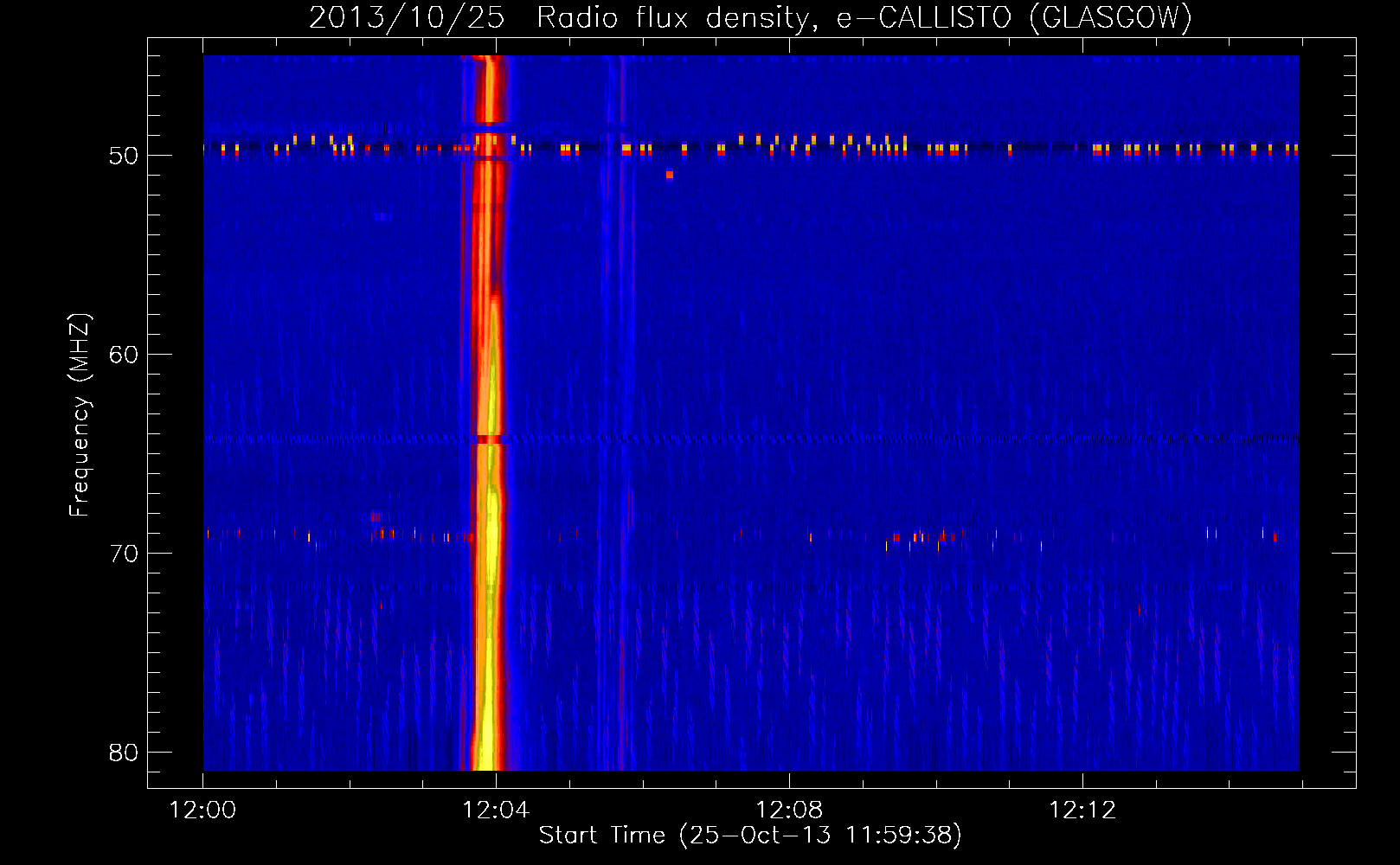Click the 12:08 time tick label

[789, 810]
